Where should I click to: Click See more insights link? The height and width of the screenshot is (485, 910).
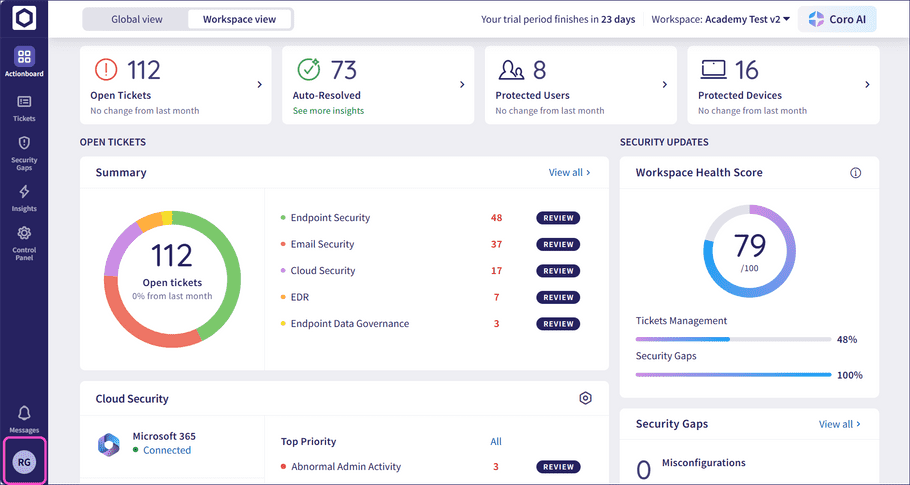(328, 111)
